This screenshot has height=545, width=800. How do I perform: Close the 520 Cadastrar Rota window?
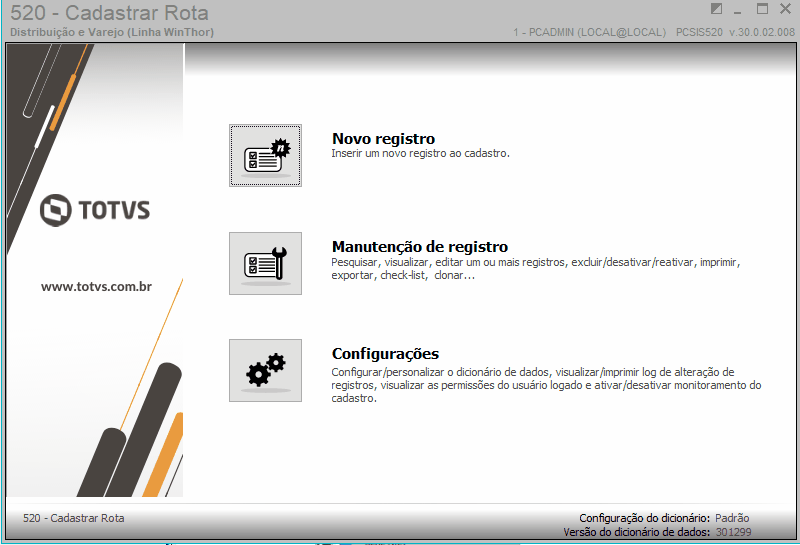click(x=786, y=9)
